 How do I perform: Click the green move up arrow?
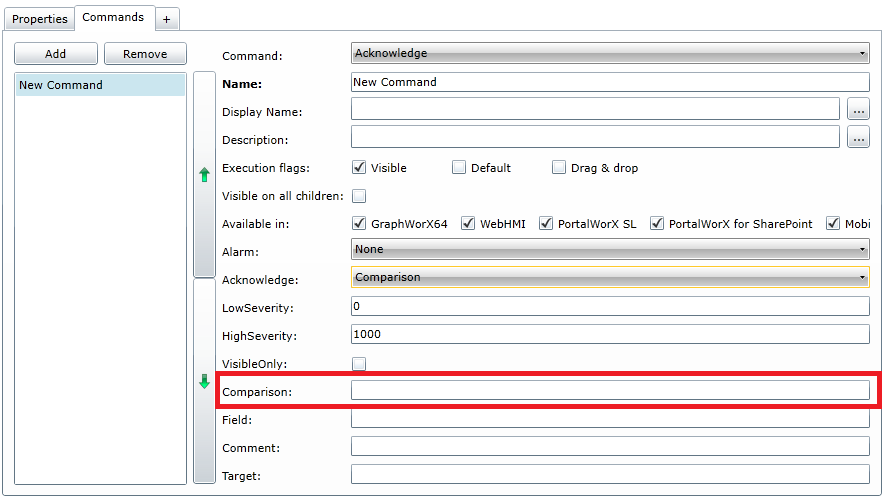pyautogui.click(x=204, y=175)
